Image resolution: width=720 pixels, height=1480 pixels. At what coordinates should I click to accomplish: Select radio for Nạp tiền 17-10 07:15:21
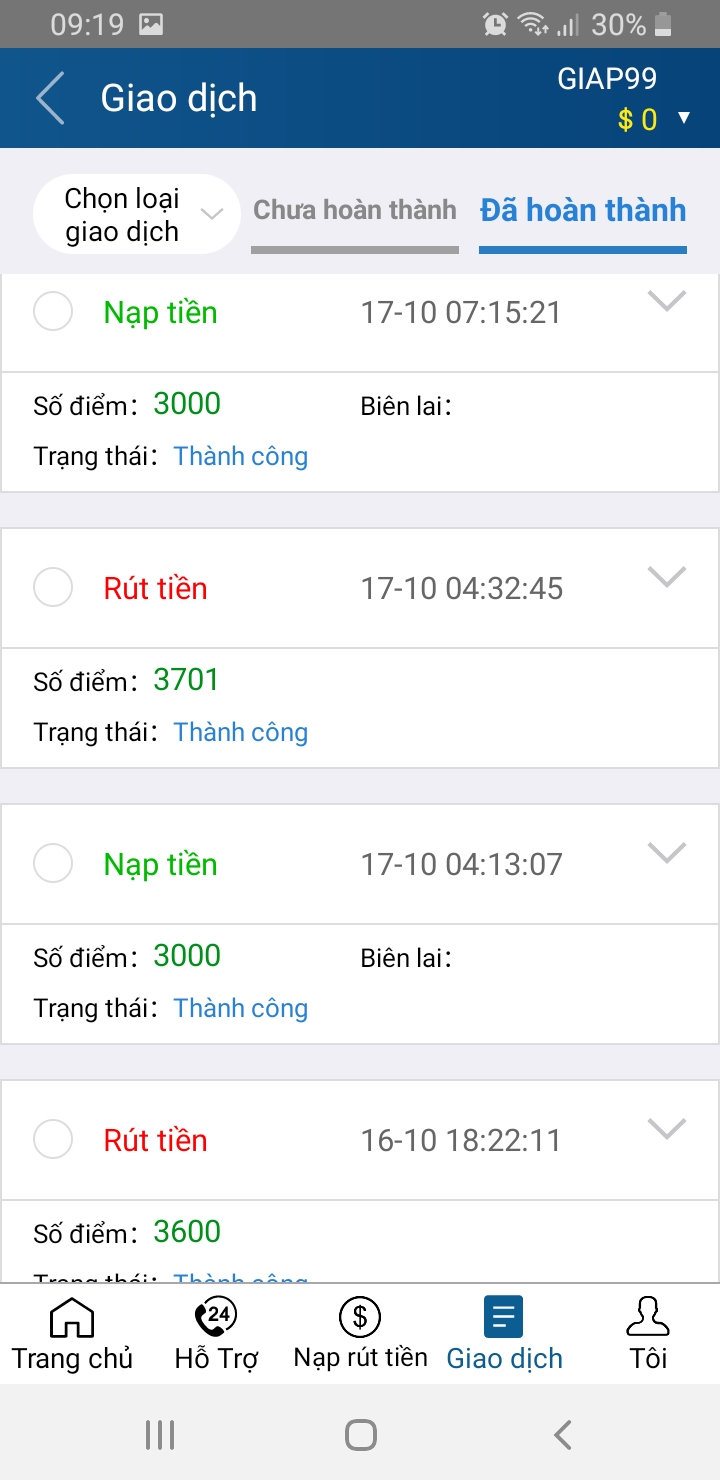53,311
